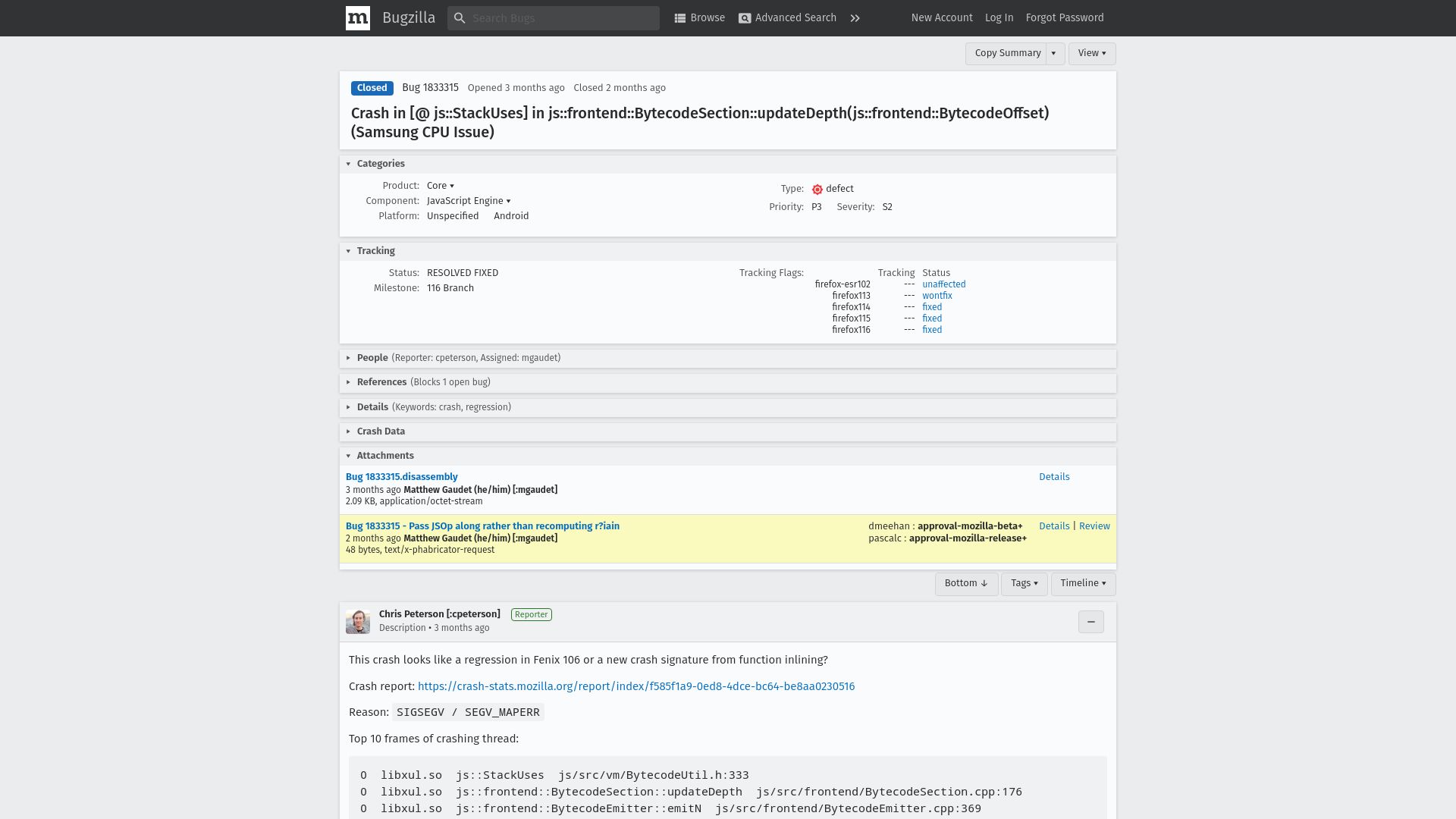Open the Bug 1833315.disassembly attachment link
Screen dimensions: 1456x819
click(x=402, y=477)
